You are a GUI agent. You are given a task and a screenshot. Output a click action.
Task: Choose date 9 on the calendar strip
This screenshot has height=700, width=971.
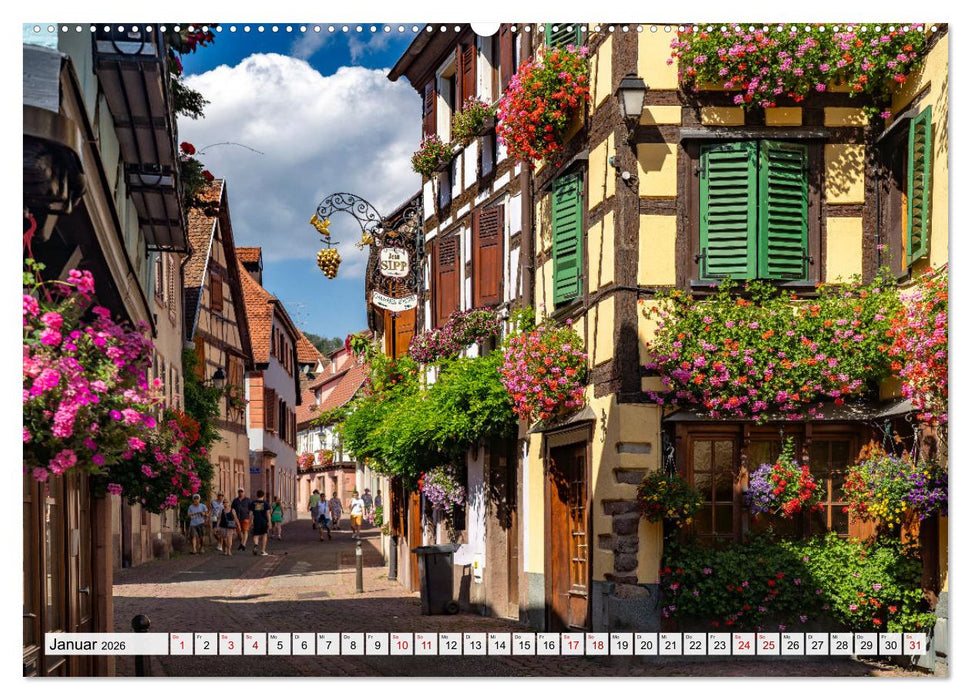click(x=376, y=644)
